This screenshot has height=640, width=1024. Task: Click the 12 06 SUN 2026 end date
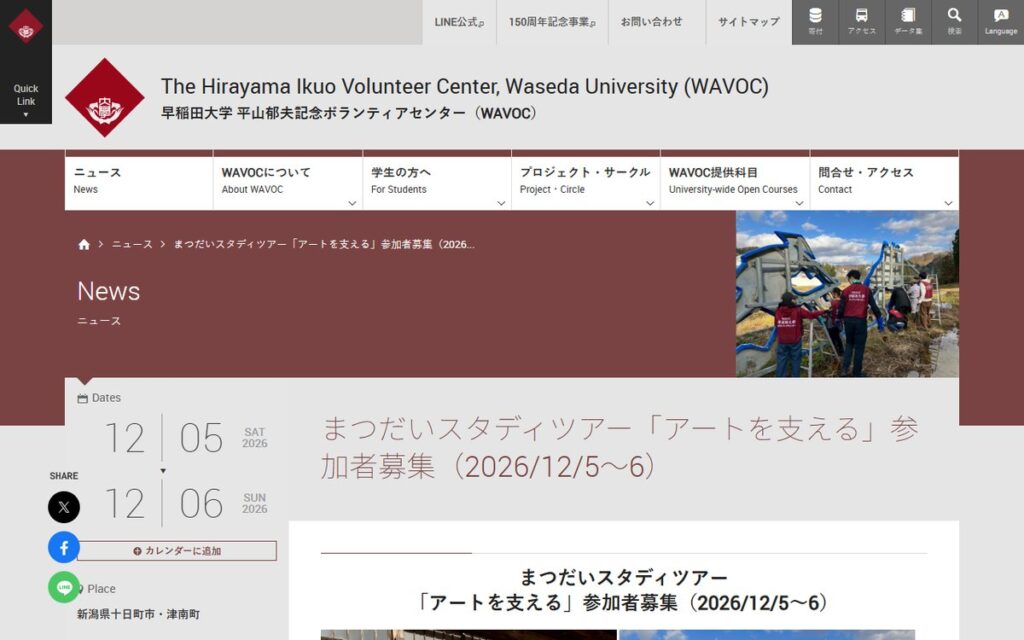point(185,504)
